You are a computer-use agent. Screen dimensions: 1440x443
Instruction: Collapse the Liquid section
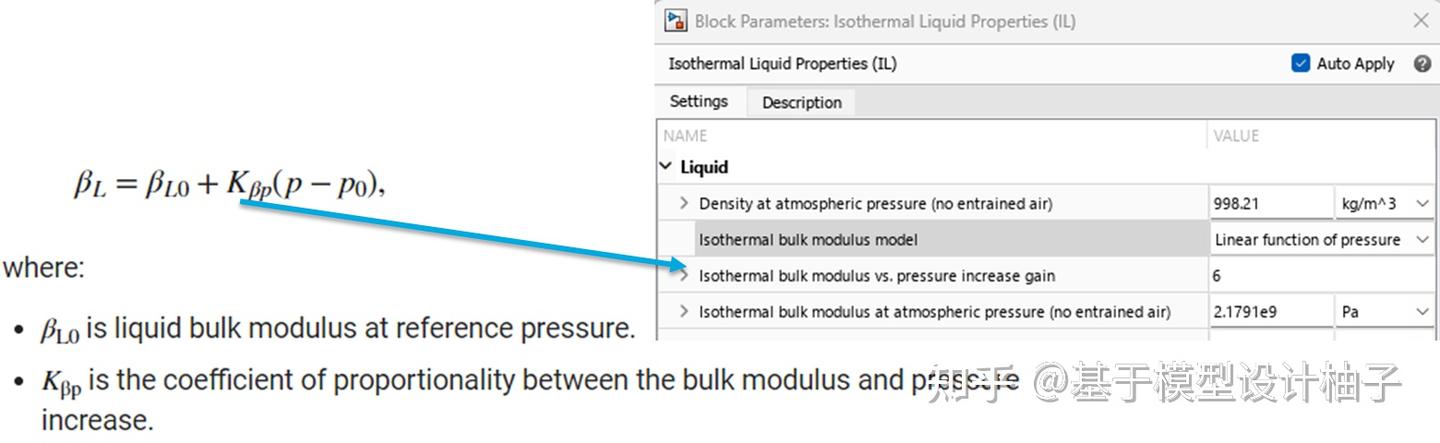(667, 167)
